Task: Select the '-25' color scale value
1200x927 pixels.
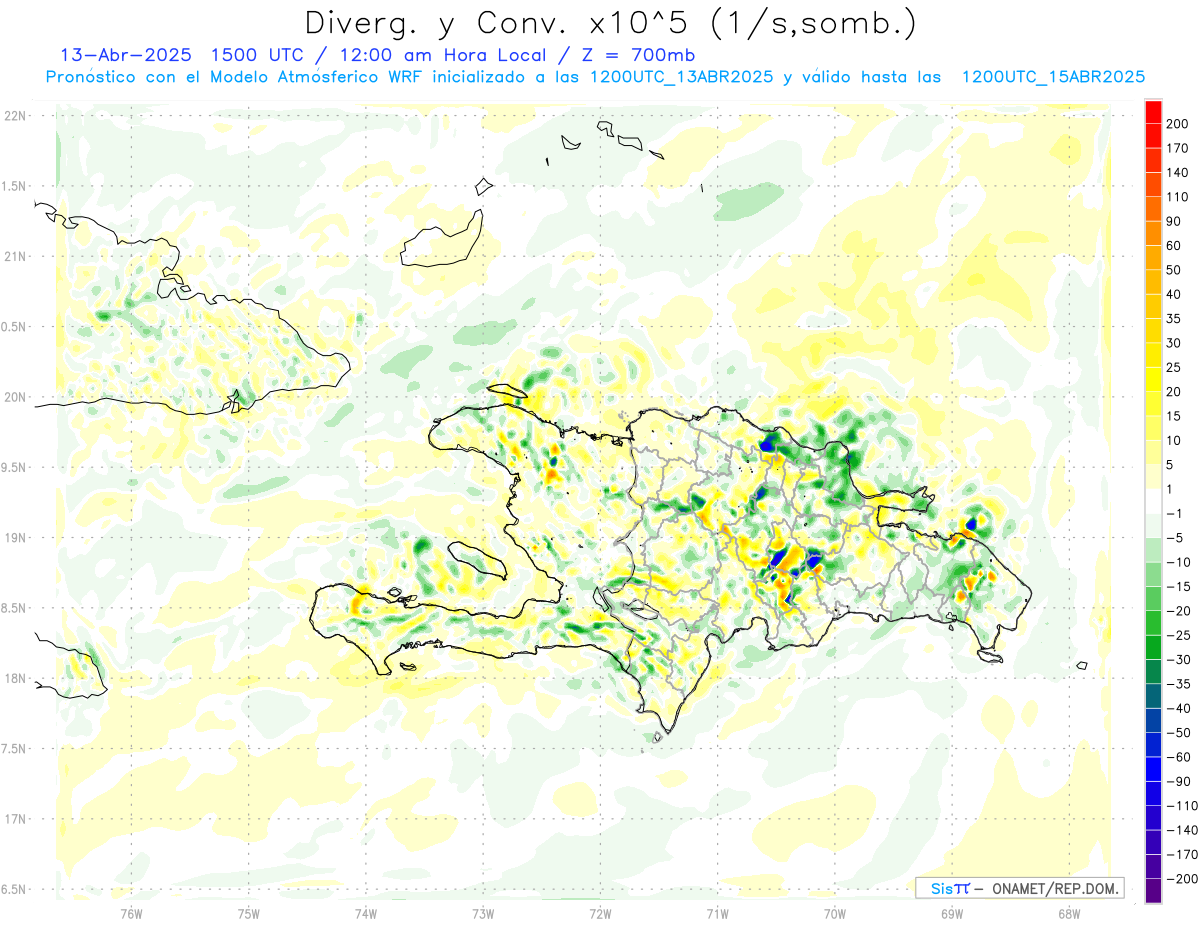Action: [x=1179, y=635]
